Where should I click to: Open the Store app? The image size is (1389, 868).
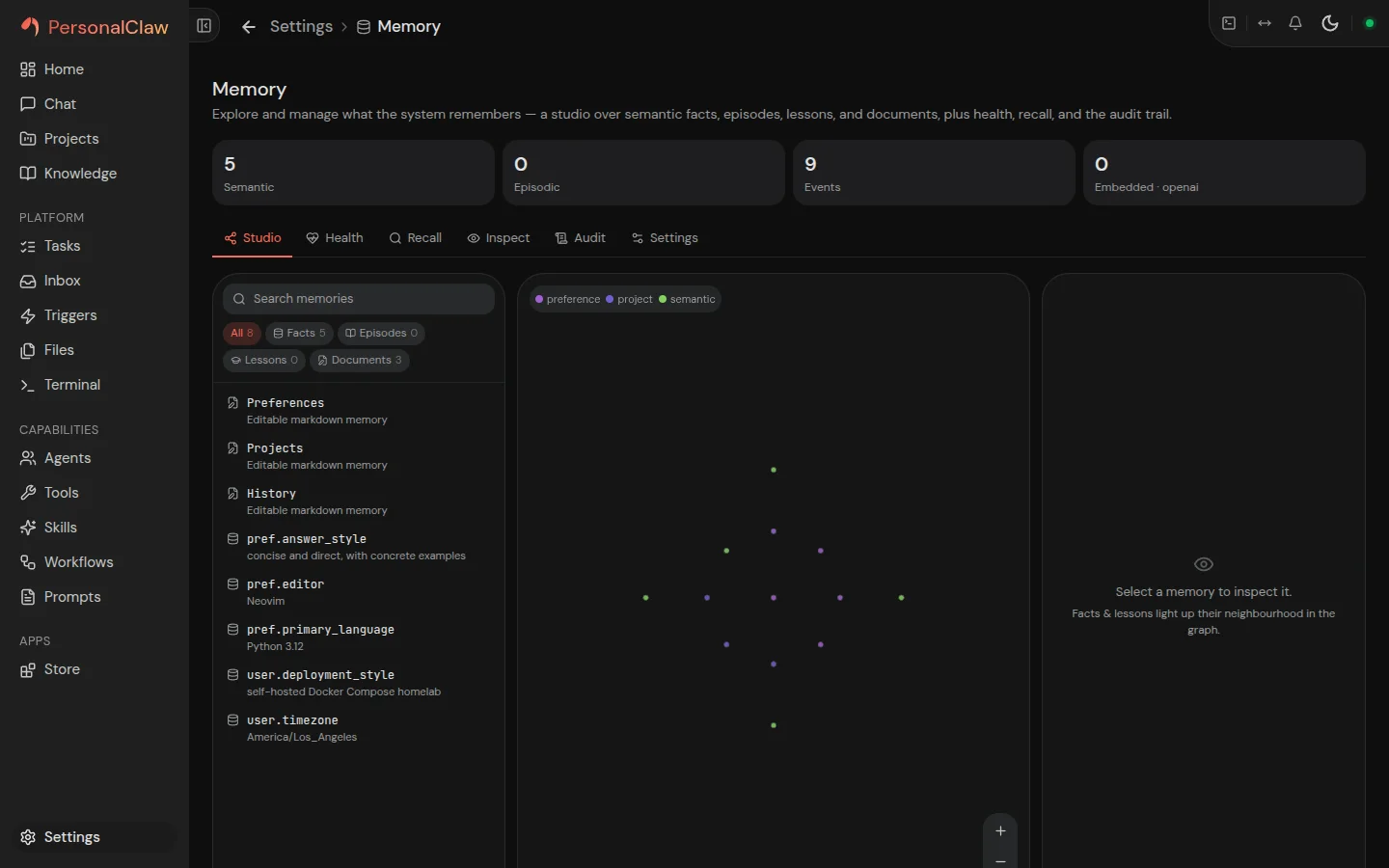[95, 669]
